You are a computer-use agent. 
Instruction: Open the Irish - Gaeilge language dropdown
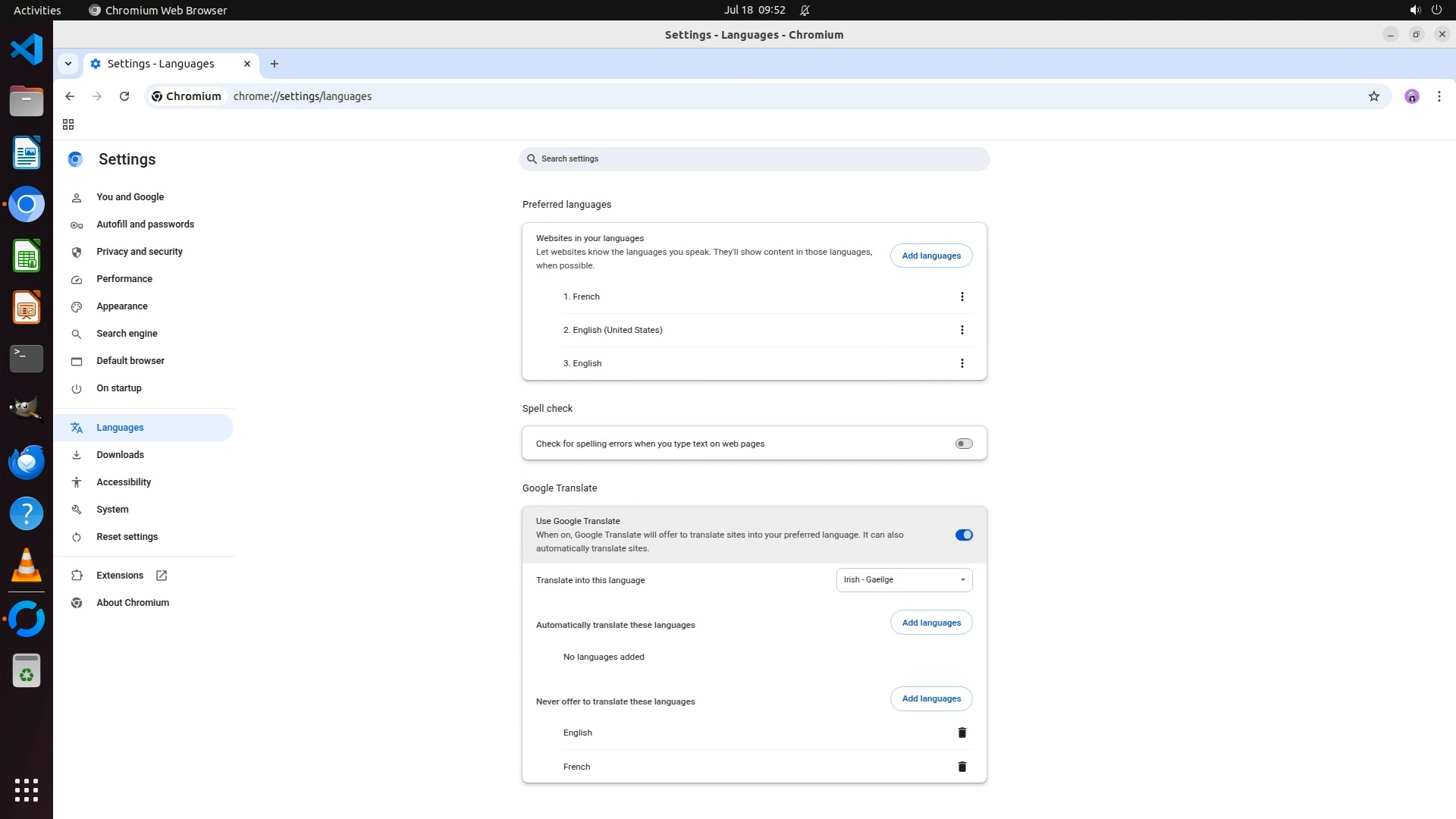coord(904,580)
